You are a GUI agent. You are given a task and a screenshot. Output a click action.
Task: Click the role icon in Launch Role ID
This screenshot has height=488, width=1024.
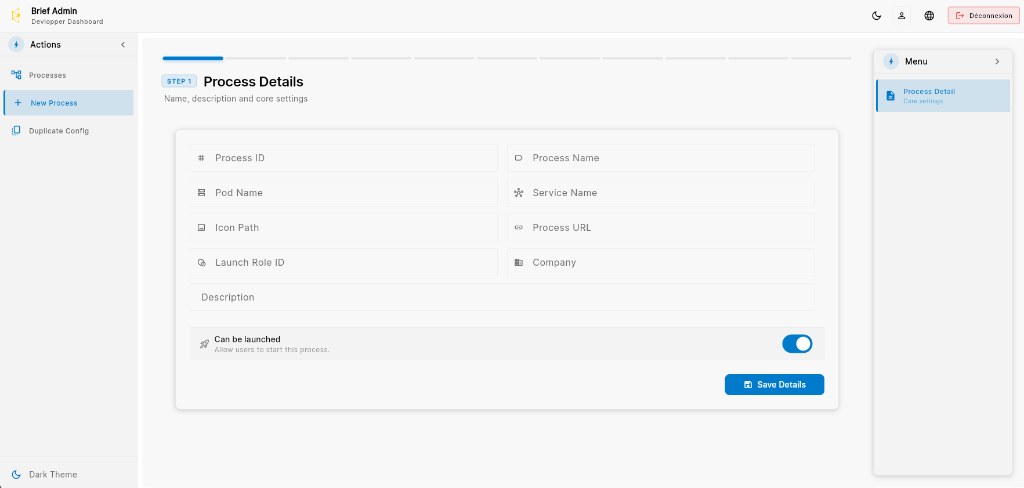tap(201, 263)
